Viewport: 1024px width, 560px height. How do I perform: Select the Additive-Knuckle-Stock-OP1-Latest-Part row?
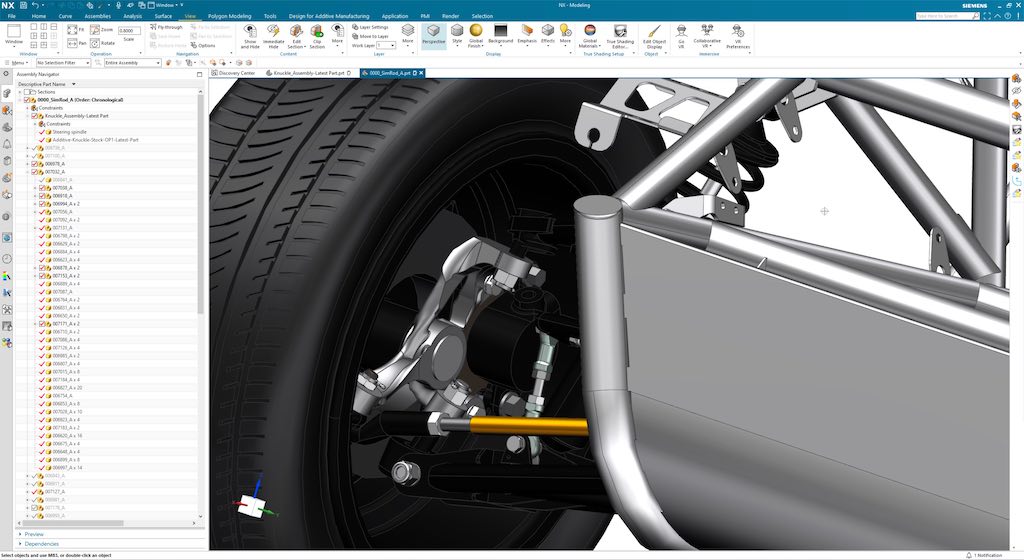tap(95, 140)
